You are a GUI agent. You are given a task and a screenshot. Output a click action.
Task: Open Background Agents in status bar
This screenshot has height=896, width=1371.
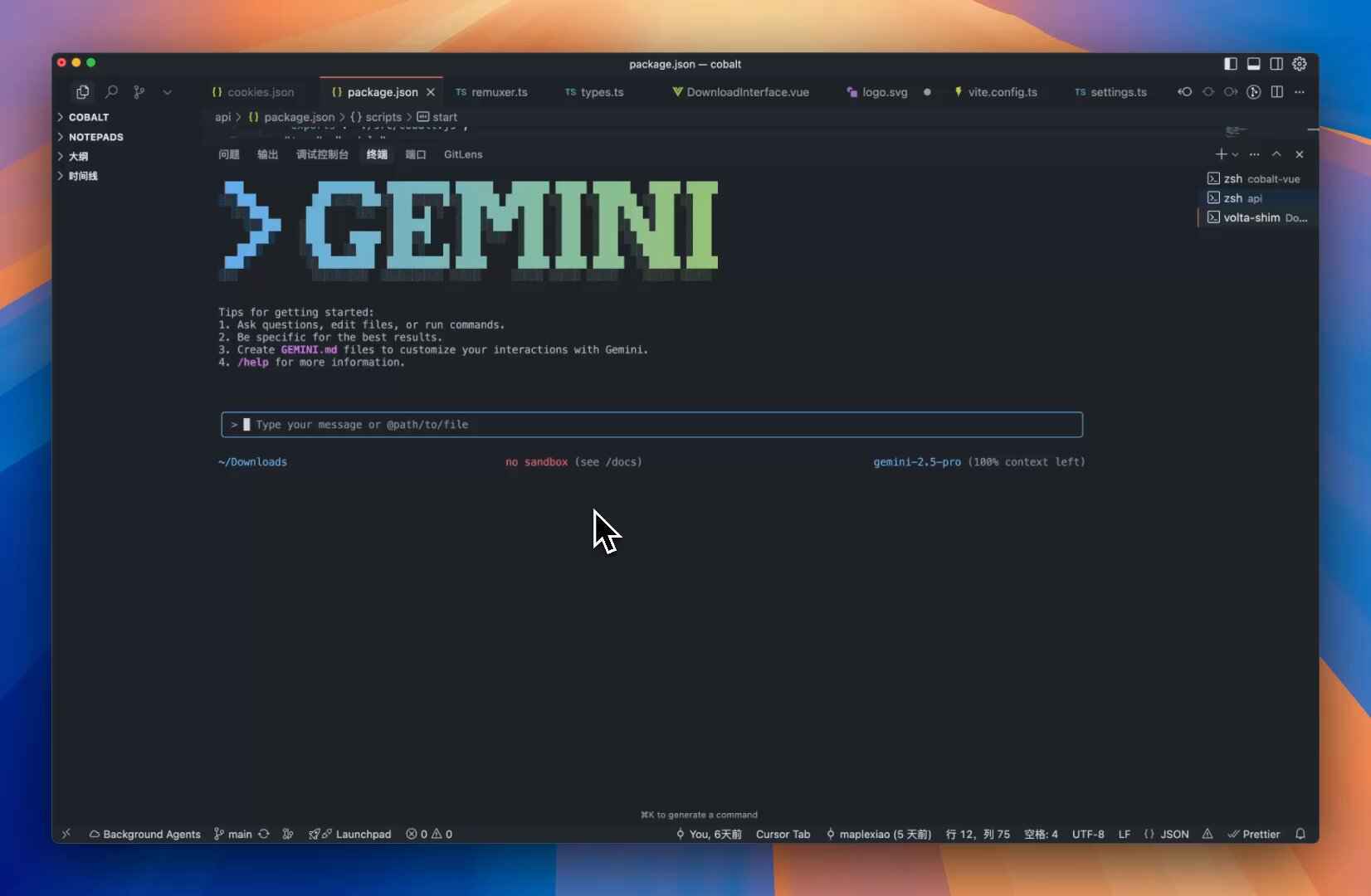(145, 834)
